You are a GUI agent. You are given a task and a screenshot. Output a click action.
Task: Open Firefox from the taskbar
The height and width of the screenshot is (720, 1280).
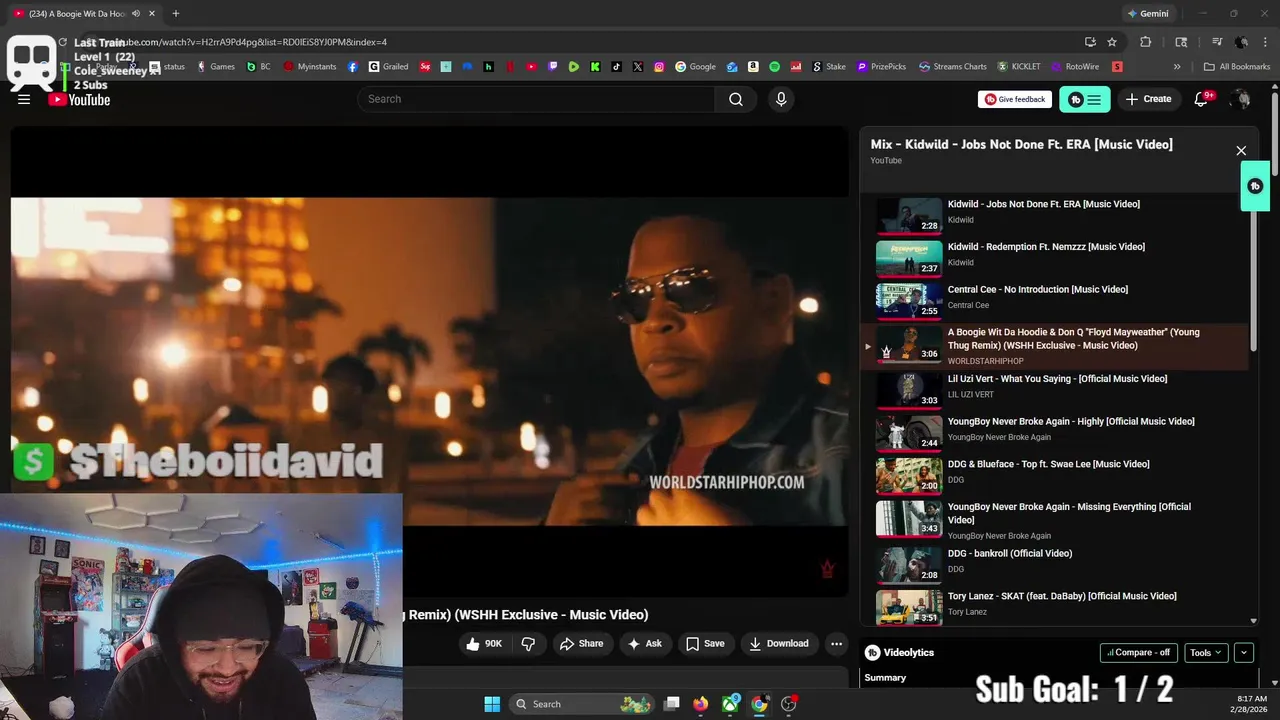701,704
